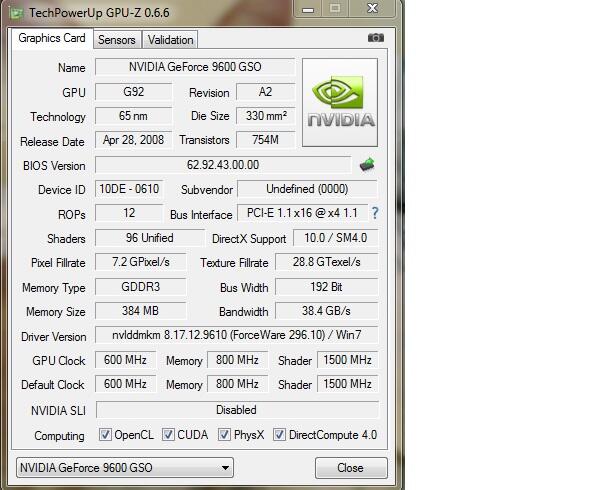Click the maximize window button
Screen dimensions: 614x490
335,9
